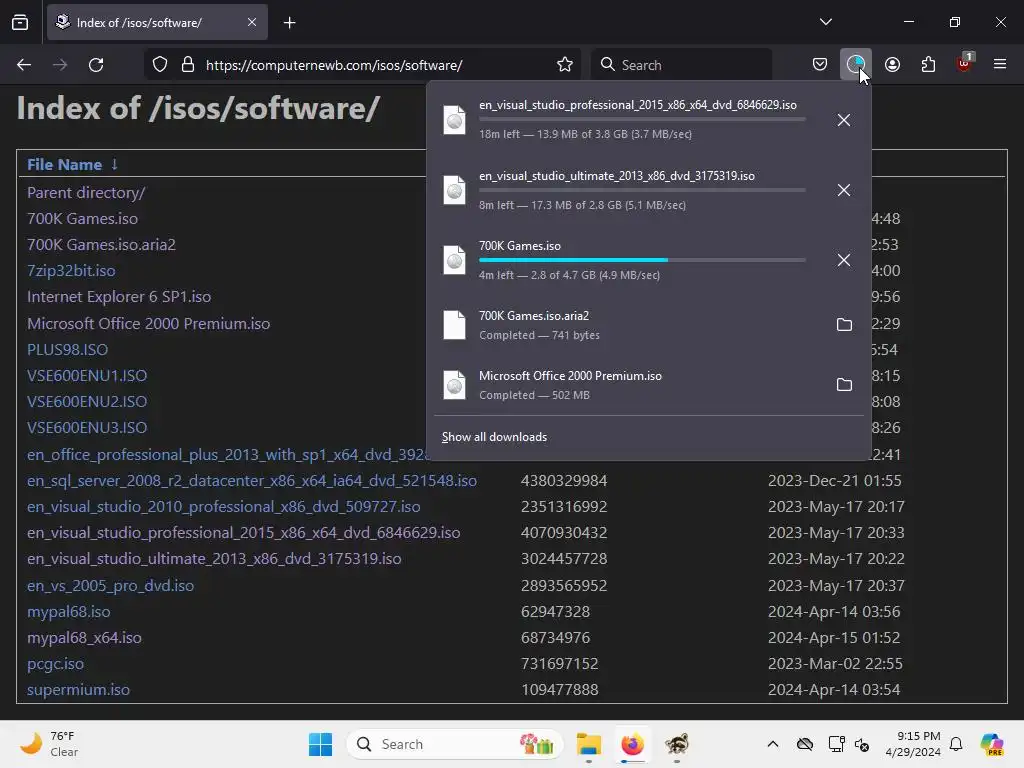This screenshot has height=768, width=1024.
Task: Download PLUS98.ISO file
Action: [67, 349]
